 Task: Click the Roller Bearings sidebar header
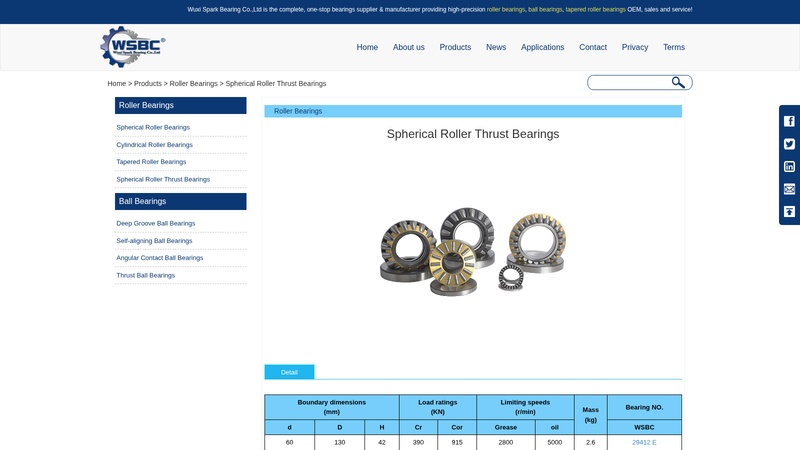[181, 106]
